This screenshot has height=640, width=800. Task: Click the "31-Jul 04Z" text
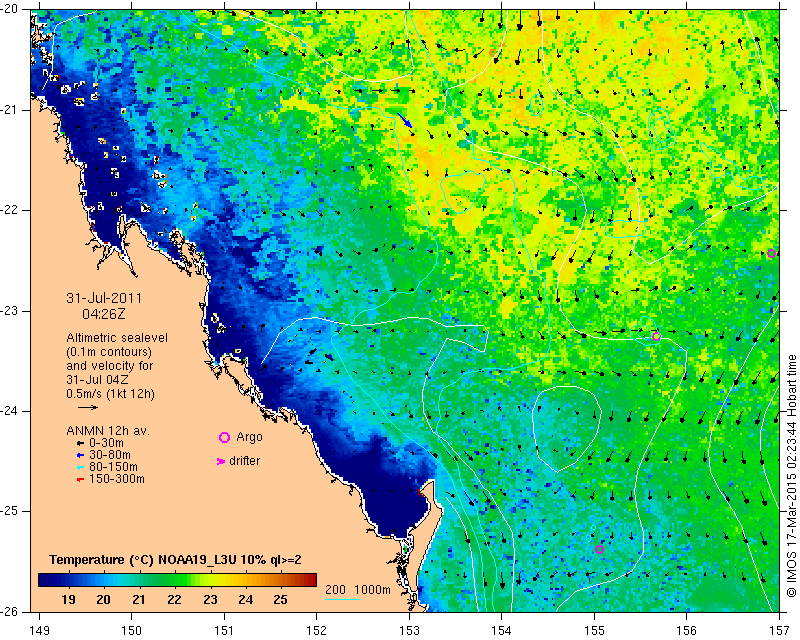coord(97,380)
